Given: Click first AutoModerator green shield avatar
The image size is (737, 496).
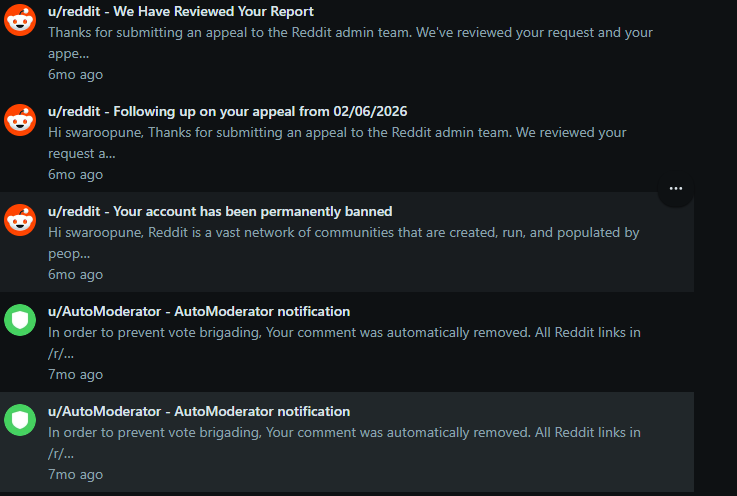Looking at the screenshot, I should [20, 320].
